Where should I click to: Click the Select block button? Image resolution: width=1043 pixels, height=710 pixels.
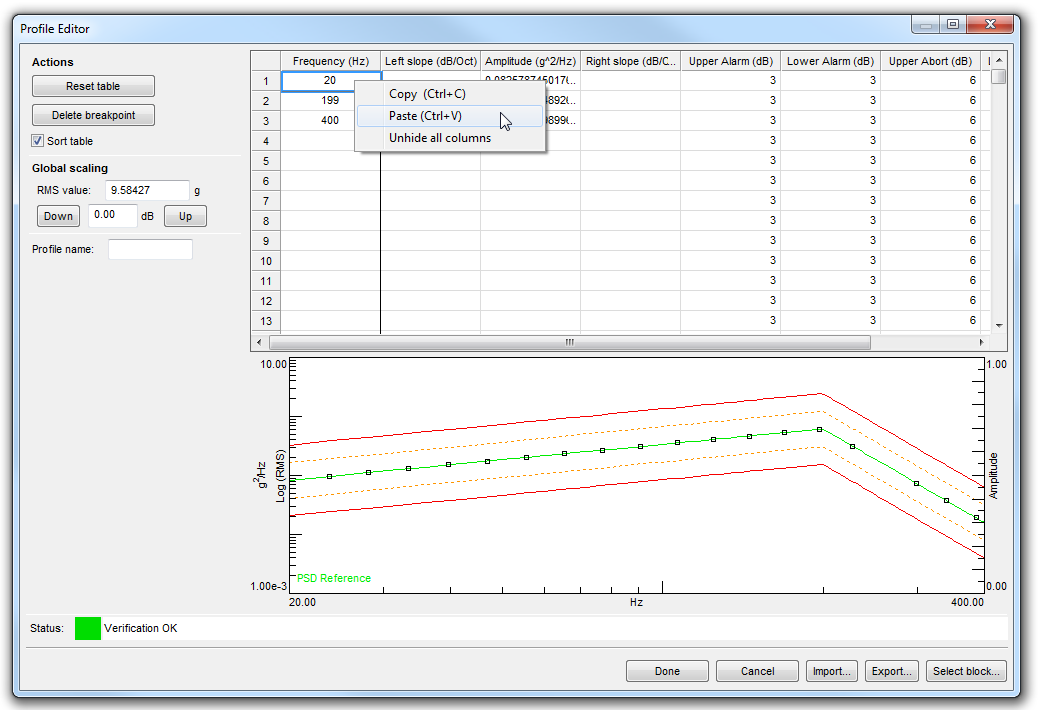966,671
